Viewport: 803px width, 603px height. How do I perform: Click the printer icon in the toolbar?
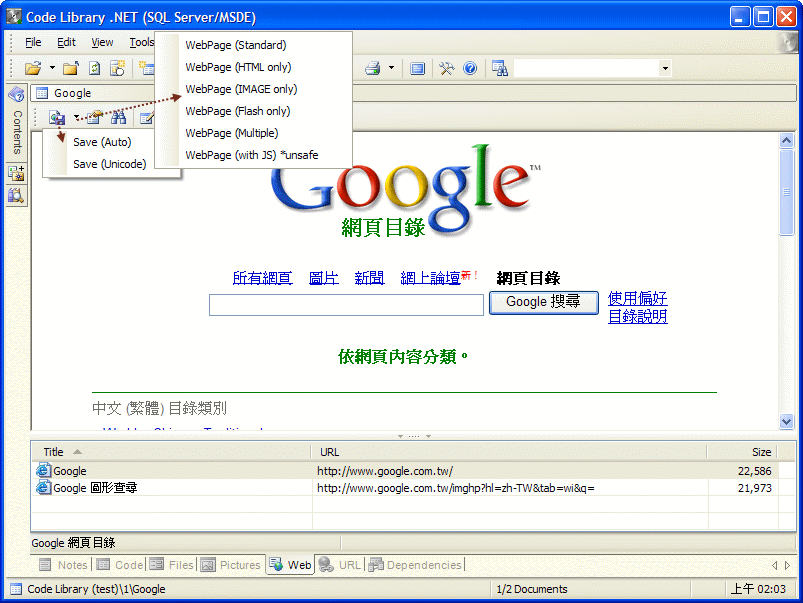373,68
